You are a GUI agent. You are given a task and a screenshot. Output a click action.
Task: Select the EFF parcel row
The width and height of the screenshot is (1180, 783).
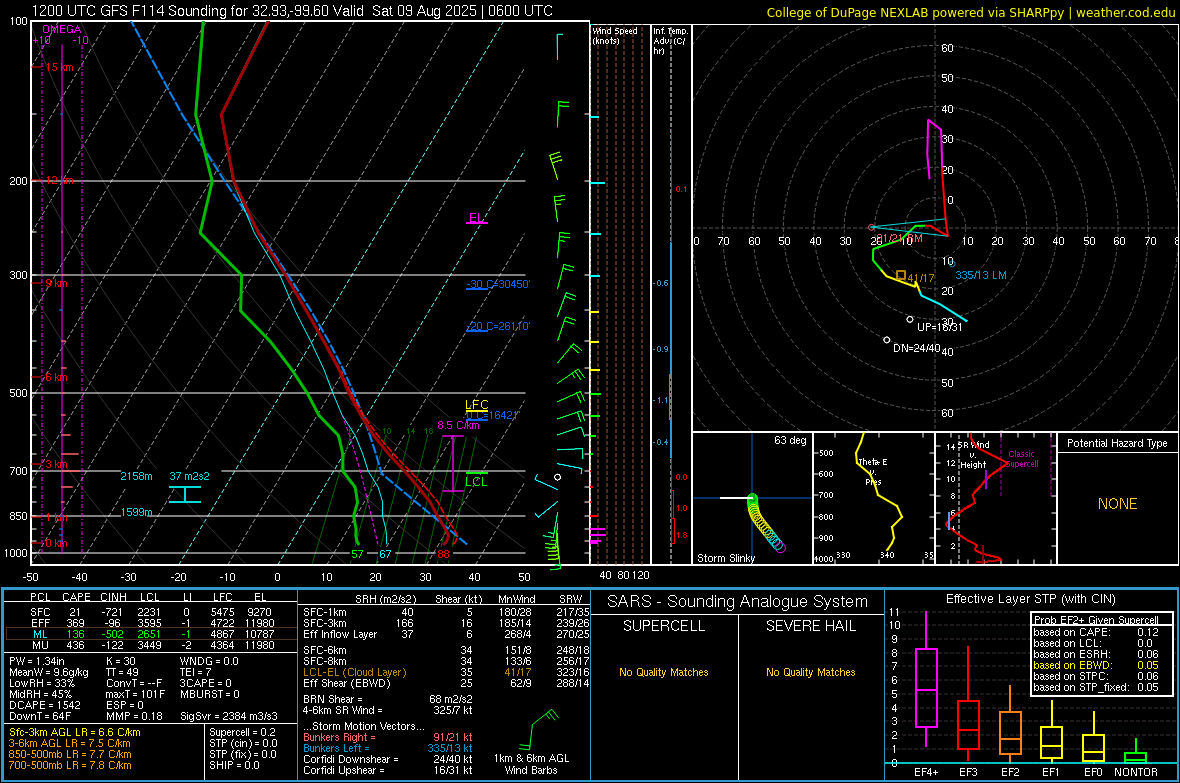pos(151,623)
